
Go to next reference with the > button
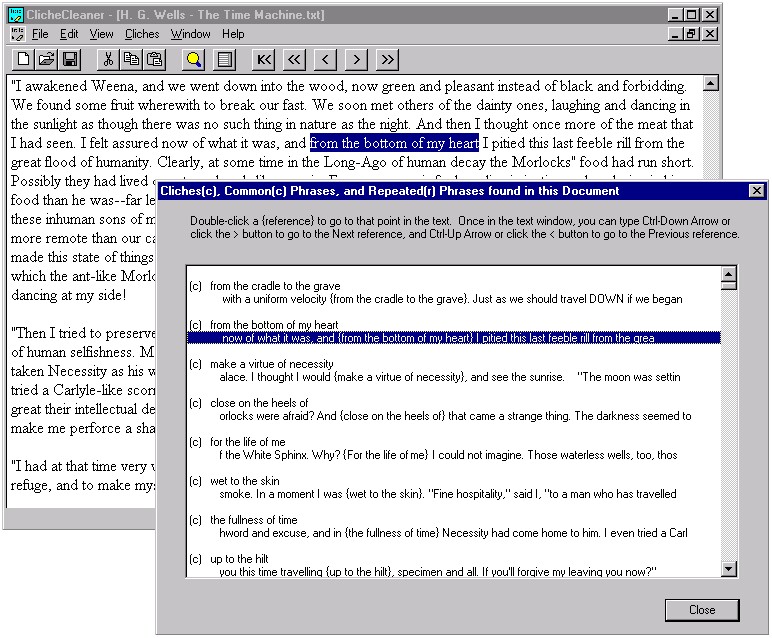coord(356,60)
